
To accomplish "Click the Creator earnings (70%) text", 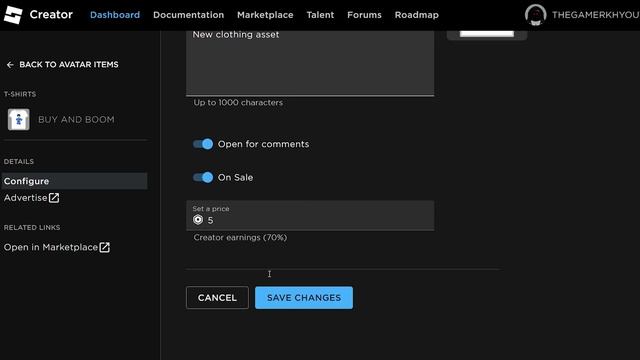I will [240, 238].
